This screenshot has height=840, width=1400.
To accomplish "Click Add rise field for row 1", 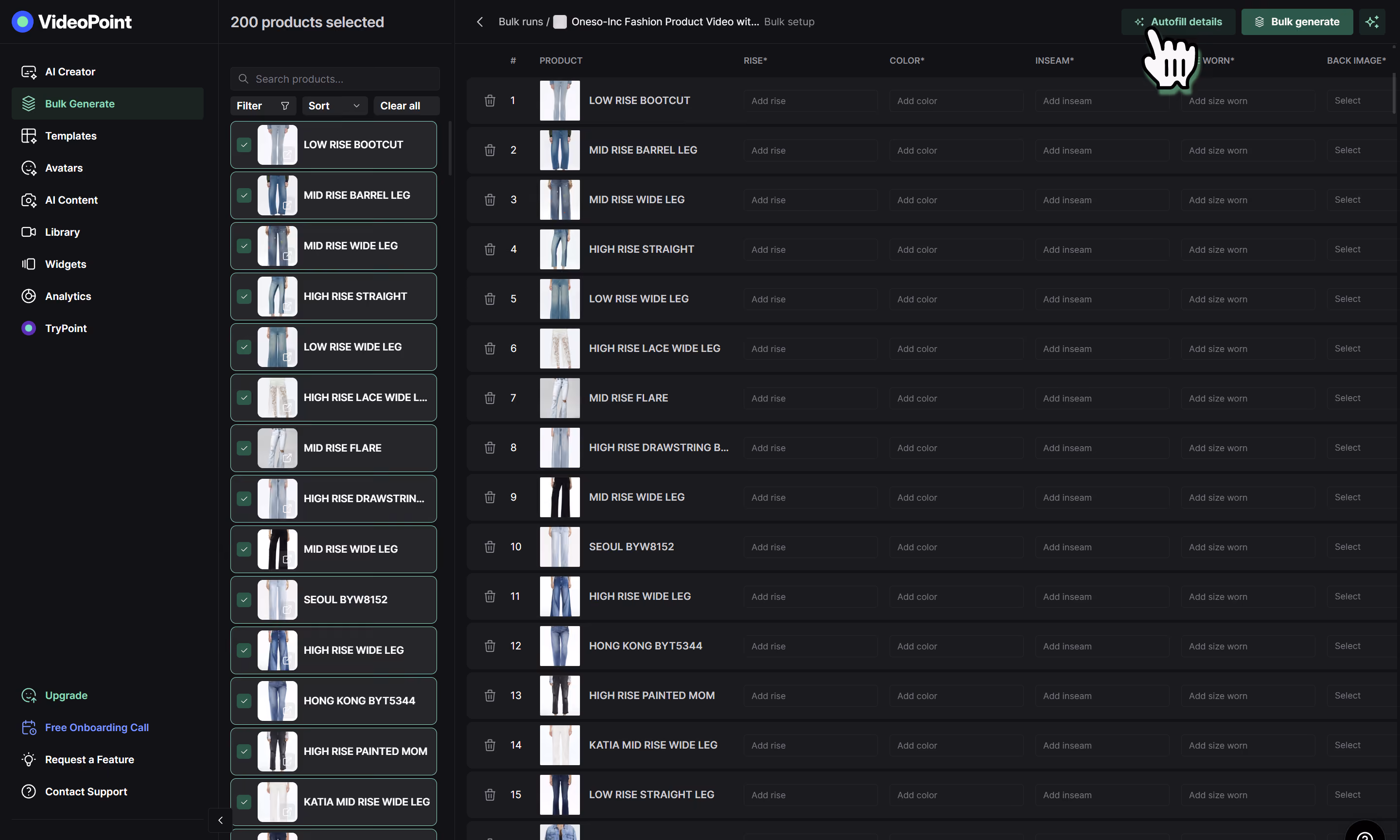I will click(x=810, y=101).
